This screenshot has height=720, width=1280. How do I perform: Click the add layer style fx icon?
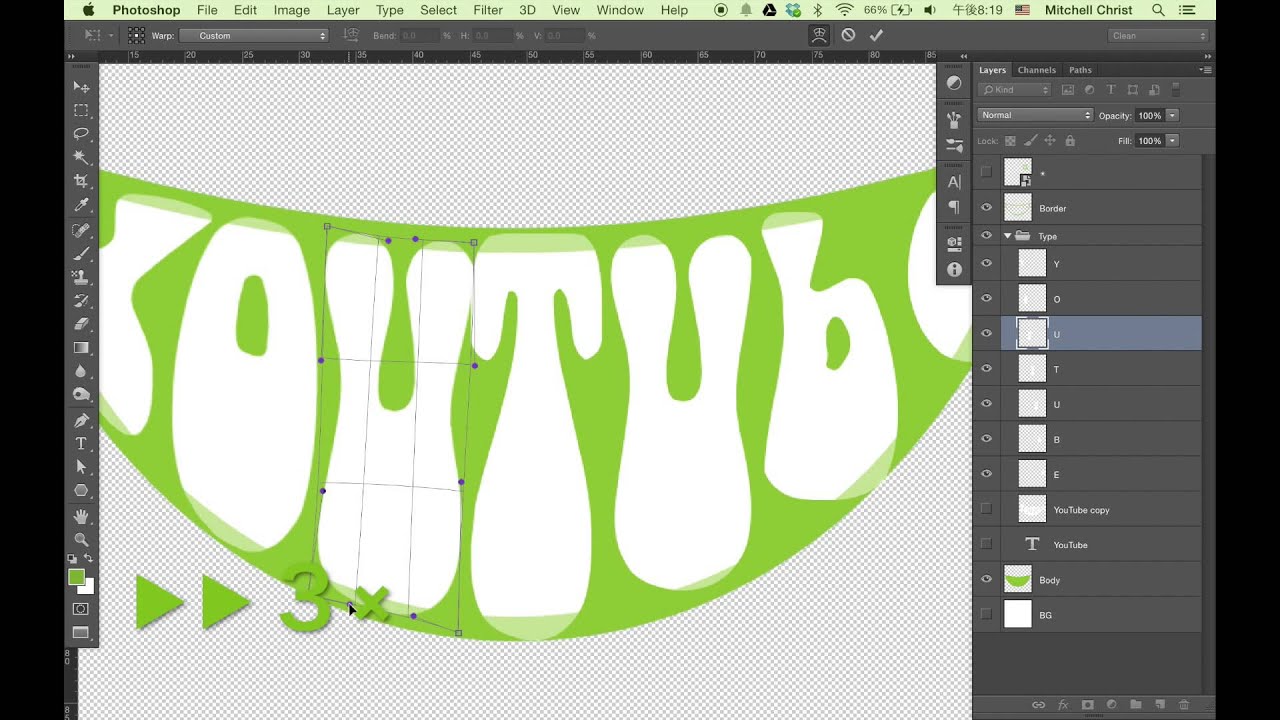pos(1063,705)
